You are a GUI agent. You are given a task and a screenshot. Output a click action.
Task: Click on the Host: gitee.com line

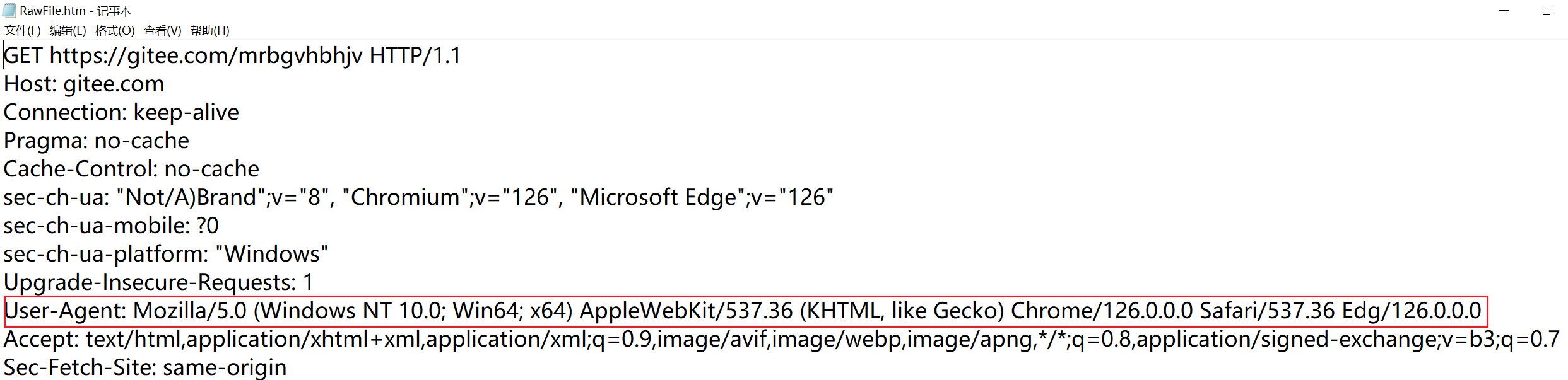pos(84,84)
